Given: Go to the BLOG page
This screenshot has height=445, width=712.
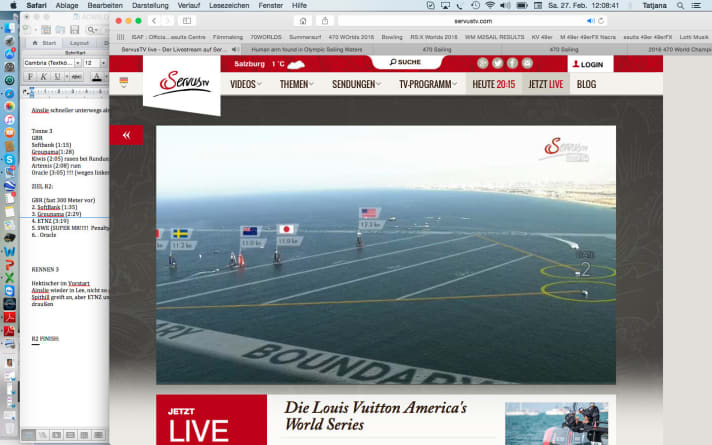Looking at the screenshot, I should tap(586, 84).
